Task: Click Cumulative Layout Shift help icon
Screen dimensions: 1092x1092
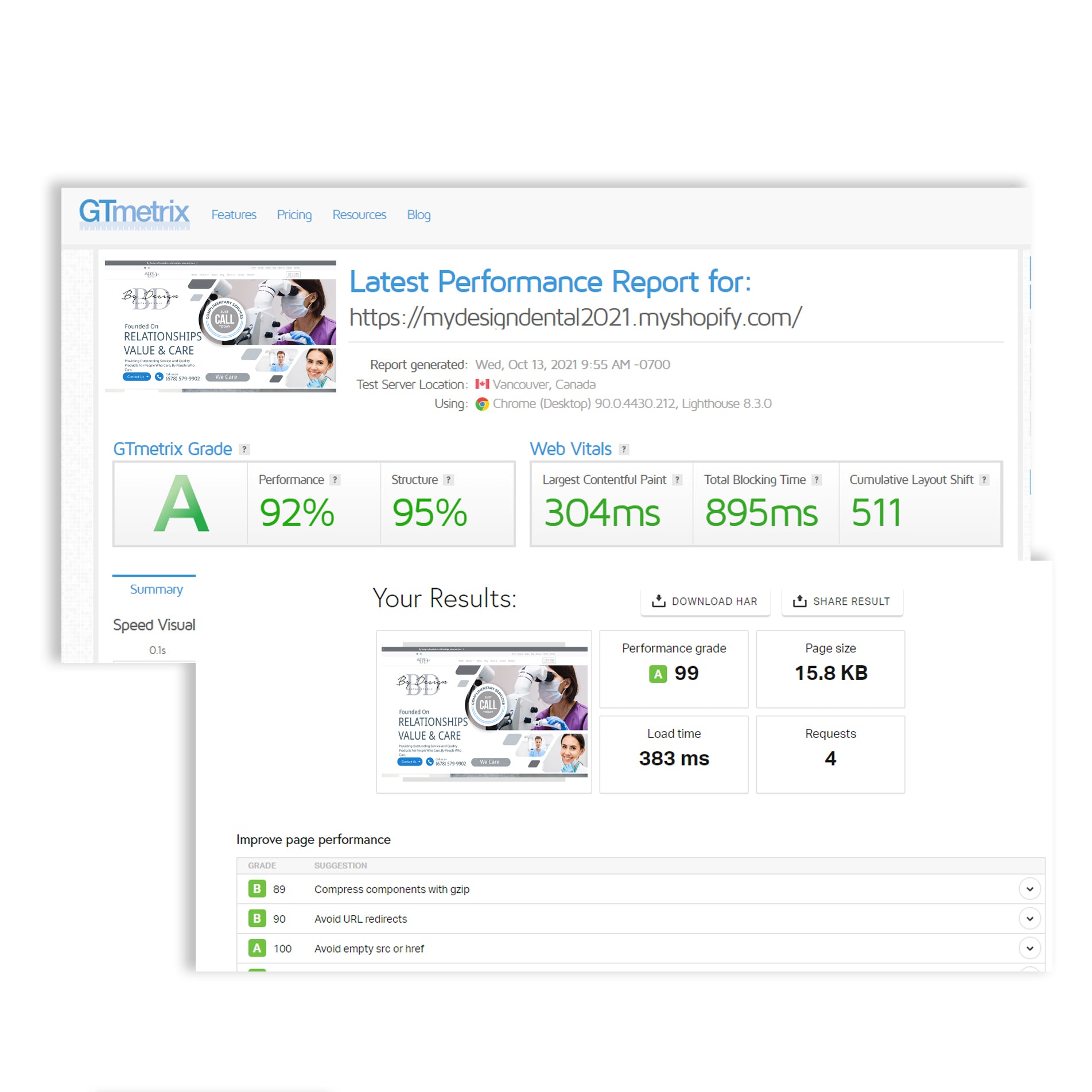Action: 985,480
